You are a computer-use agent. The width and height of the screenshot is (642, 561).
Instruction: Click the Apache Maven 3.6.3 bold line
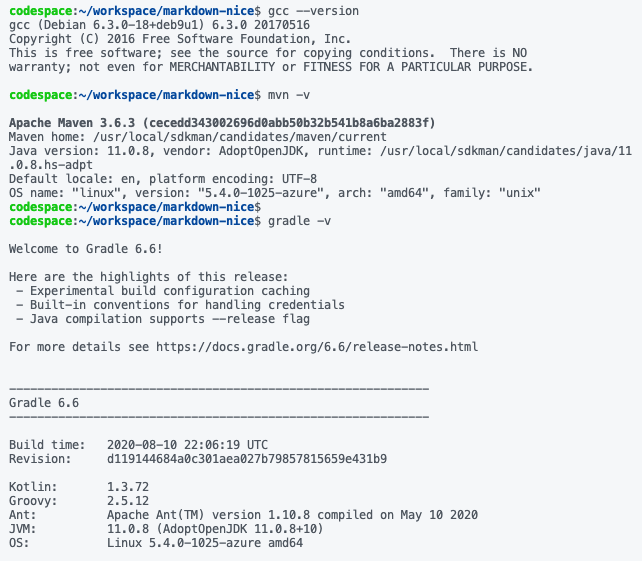click(222, 123)
